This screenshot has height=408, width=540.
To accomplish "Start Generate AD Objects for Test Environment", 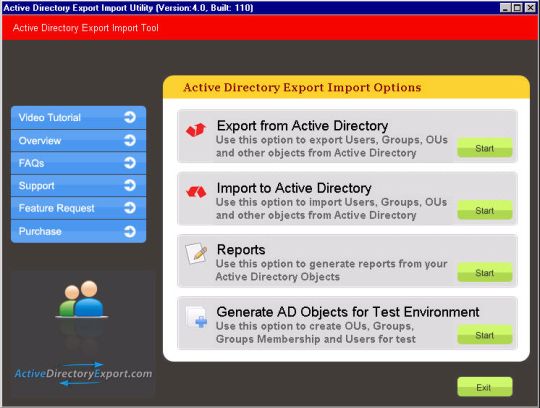I will tap(485, 335).
